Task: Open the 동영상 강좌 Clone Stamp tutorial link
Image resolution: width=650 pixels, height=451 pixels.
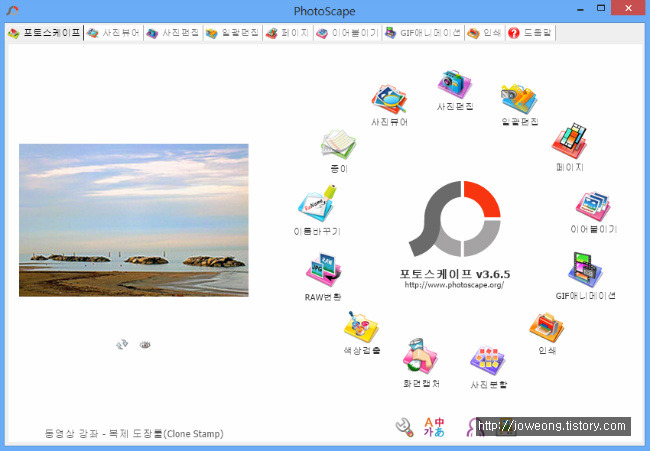Action: tap(134, 434)
